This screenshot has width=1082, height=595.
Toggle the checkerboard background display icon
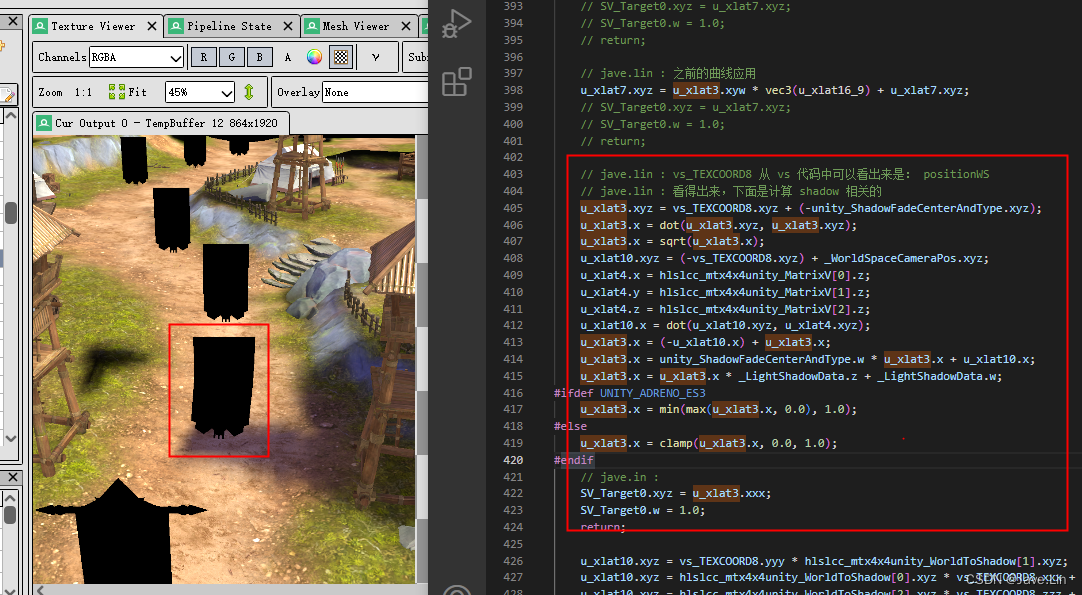(x=340, y=57)
